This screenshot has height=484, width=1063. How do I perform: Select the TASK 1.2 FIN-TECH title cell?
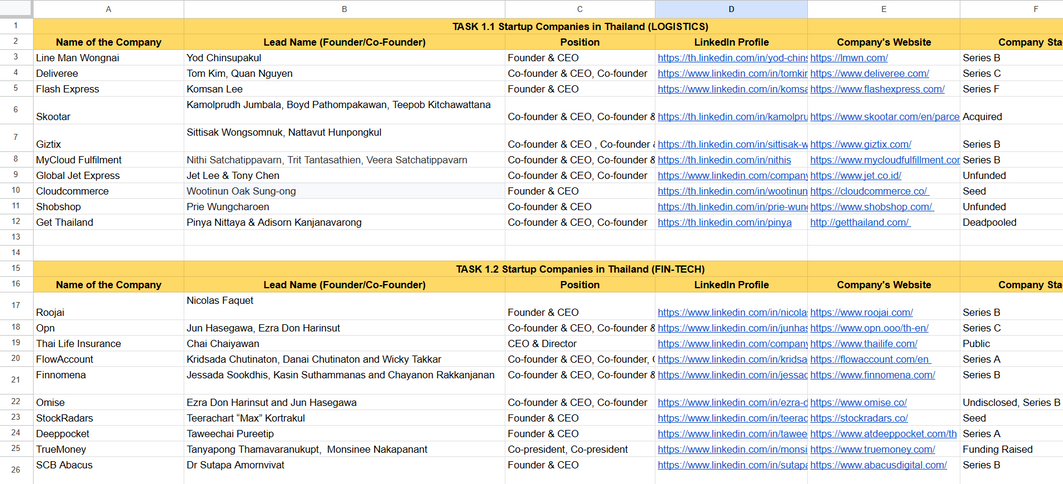click(580, 269)
